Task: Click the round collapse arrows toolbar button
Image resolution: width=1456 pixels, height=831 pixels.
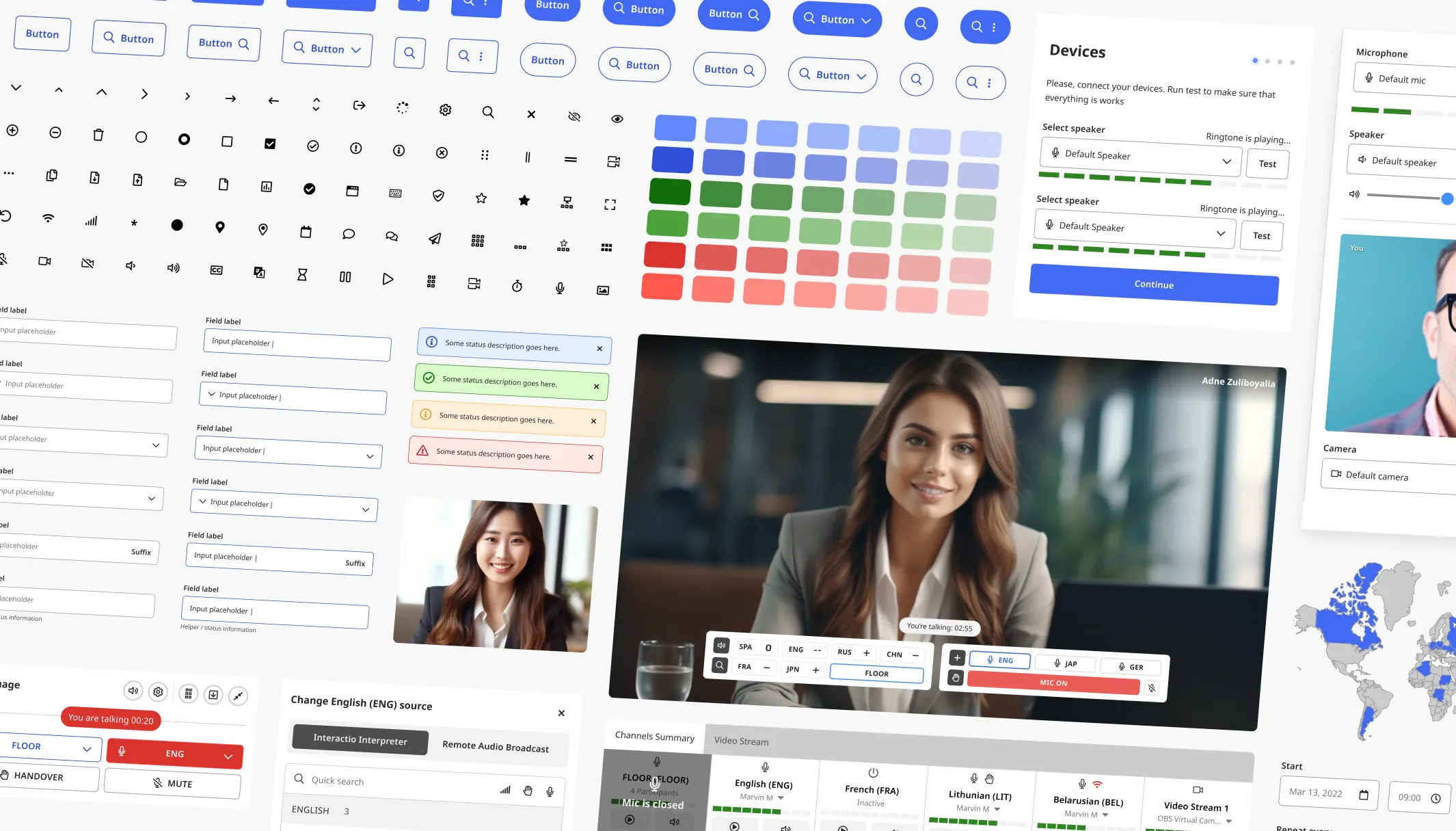Action: click(238, 696)
